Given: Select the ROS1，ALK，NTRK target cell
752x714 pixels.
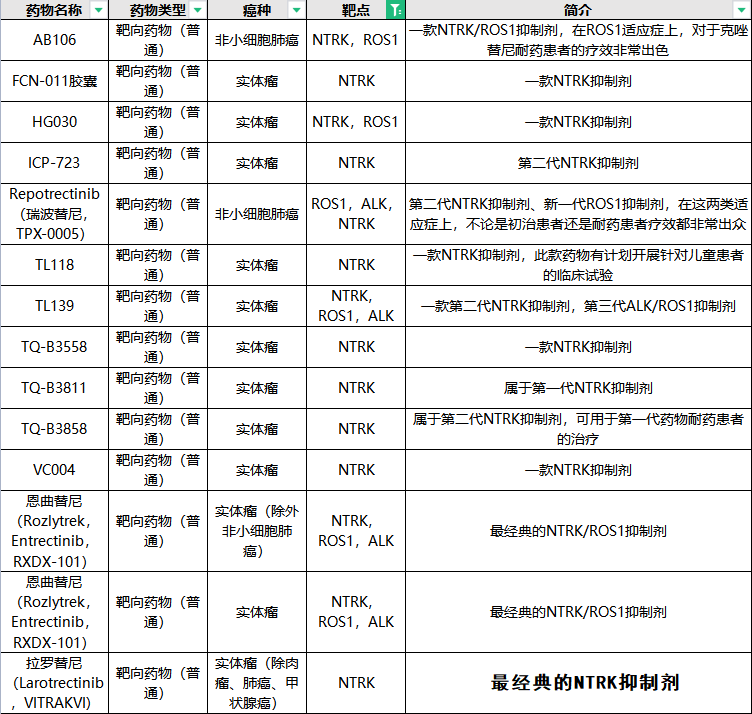Looking at the screenshot, I should pyautogui.click(x=356, y=214).
